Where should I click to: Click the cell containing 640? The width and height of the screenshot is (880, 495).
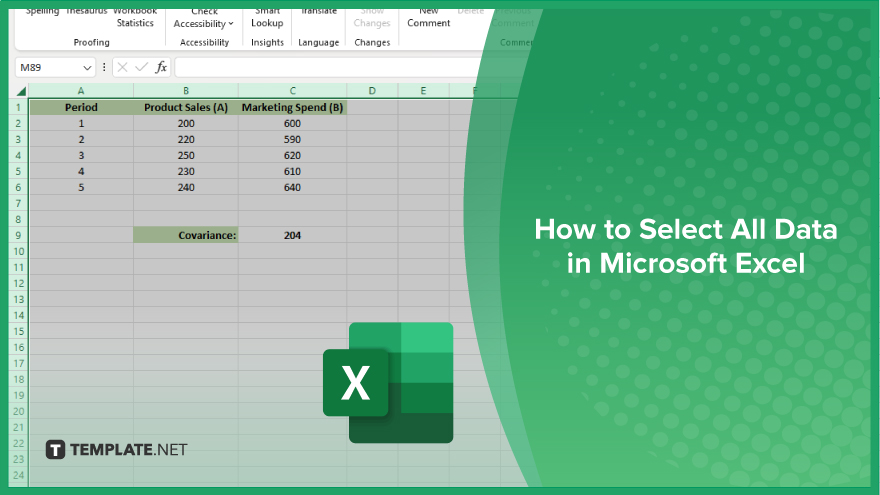(292, 187)
